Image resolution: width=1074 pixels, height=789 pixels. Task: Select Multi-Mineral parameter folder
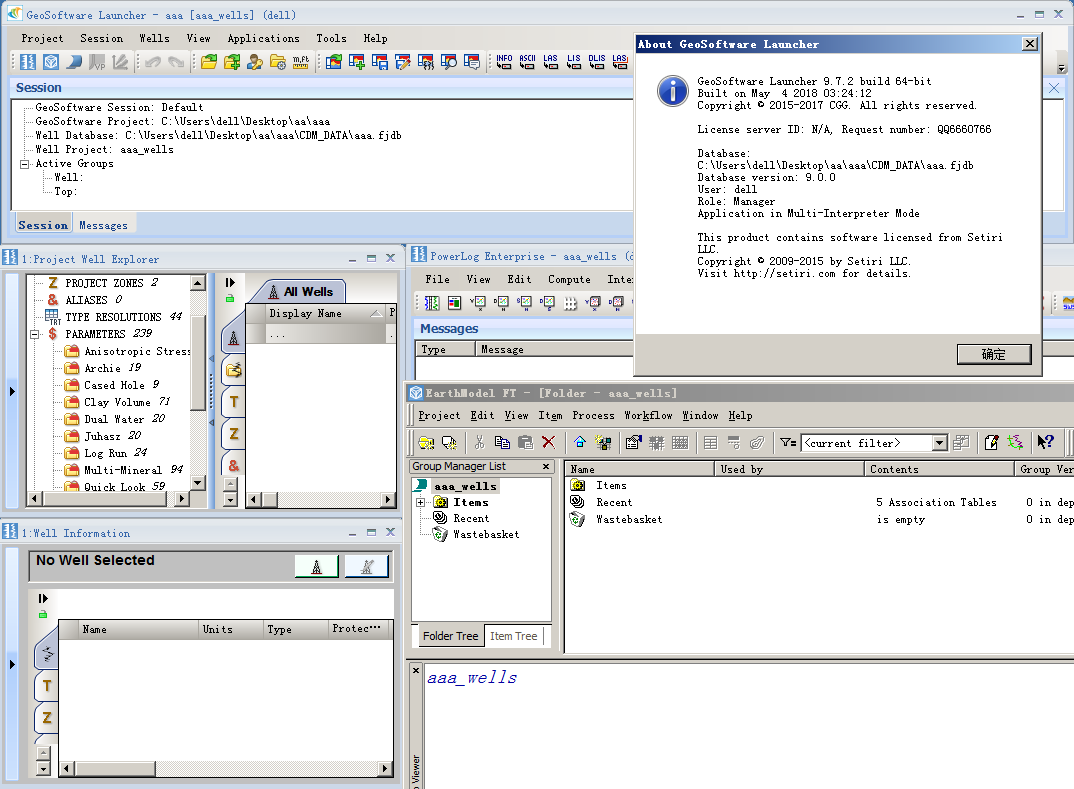(x=123, y=470)
